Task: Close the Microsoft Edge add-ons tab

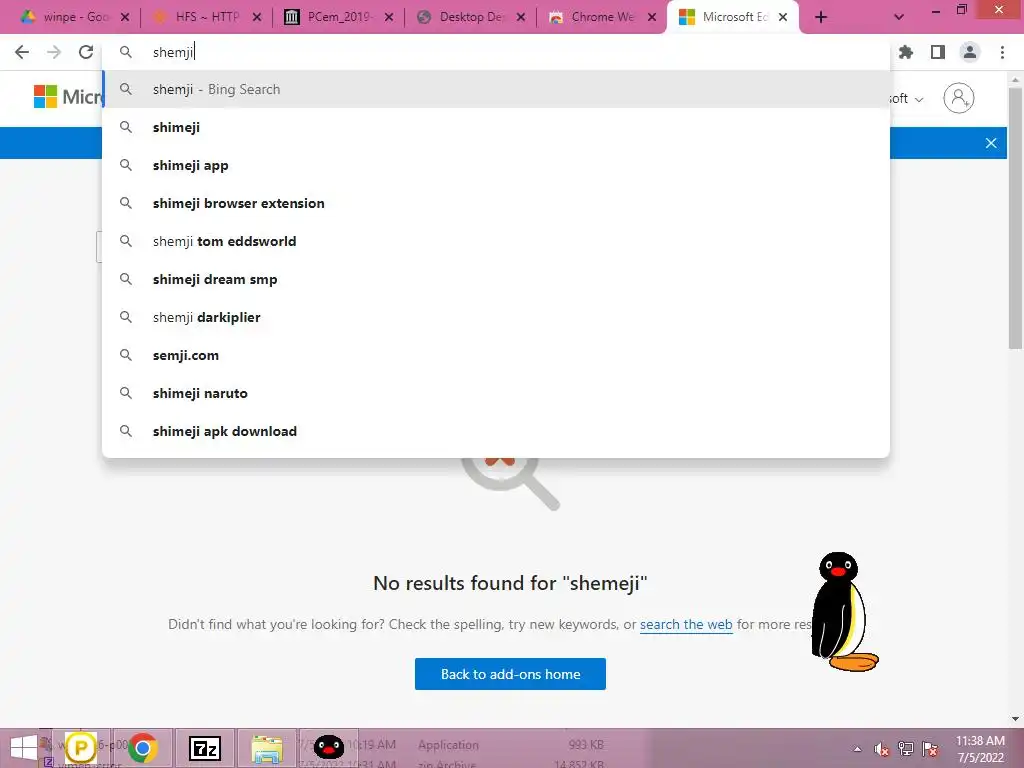Action: (x=783, y=18)
